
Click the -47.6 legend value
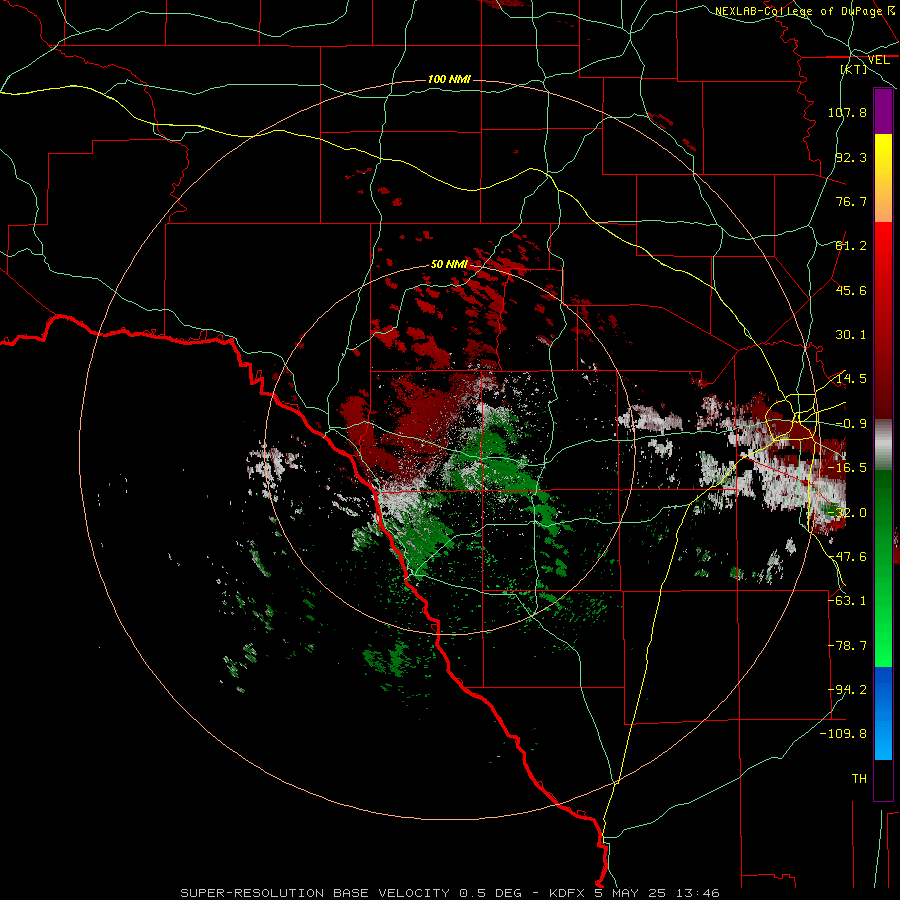[847, 557]
